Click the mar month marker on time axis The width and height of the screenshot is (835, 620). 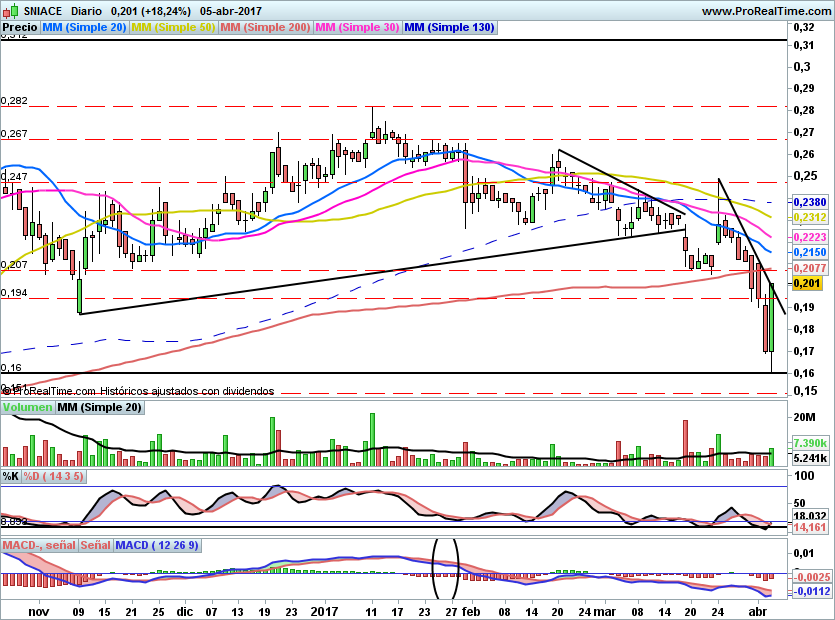pos(605,611)
